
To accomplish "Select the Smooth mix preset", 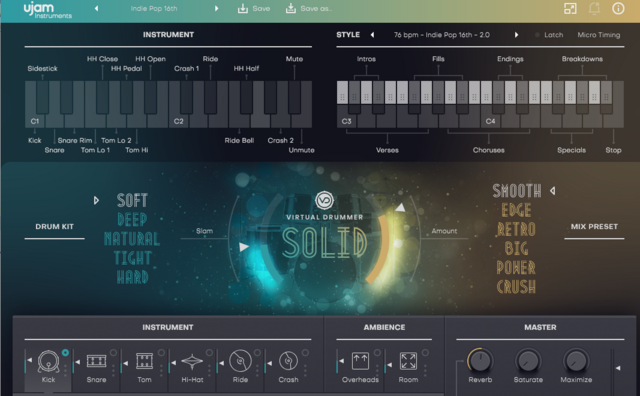I will pyautogui.click(x=517, y=191).
